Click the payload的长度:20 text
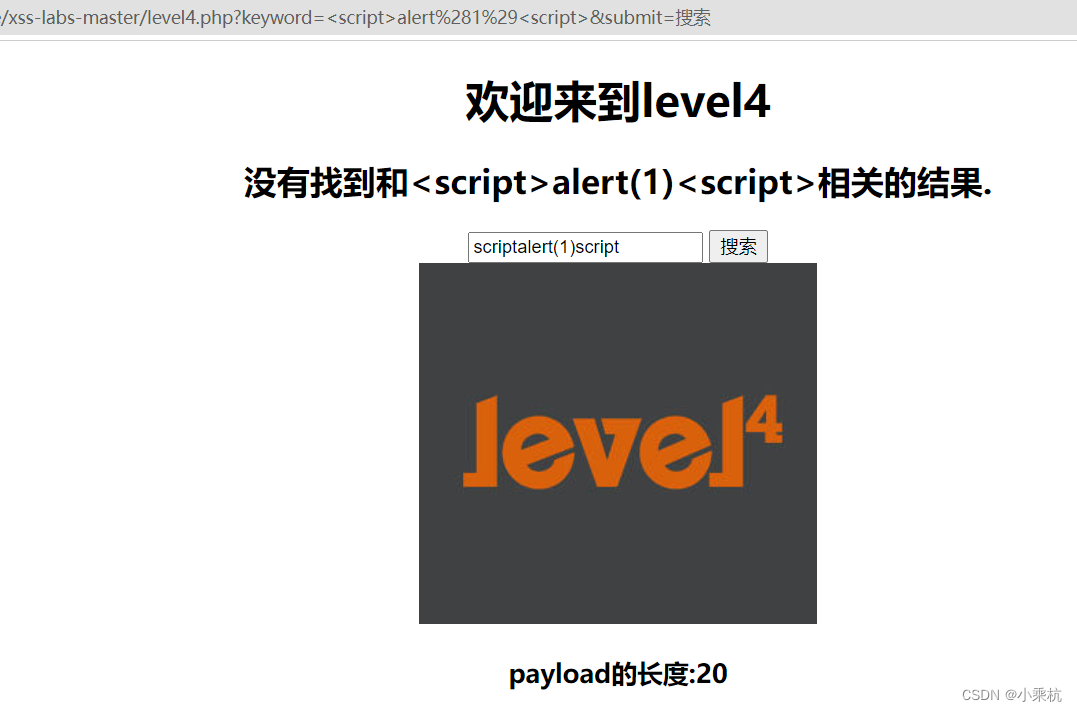Viewport: 1077px width, 711px height. pos(617,674)
